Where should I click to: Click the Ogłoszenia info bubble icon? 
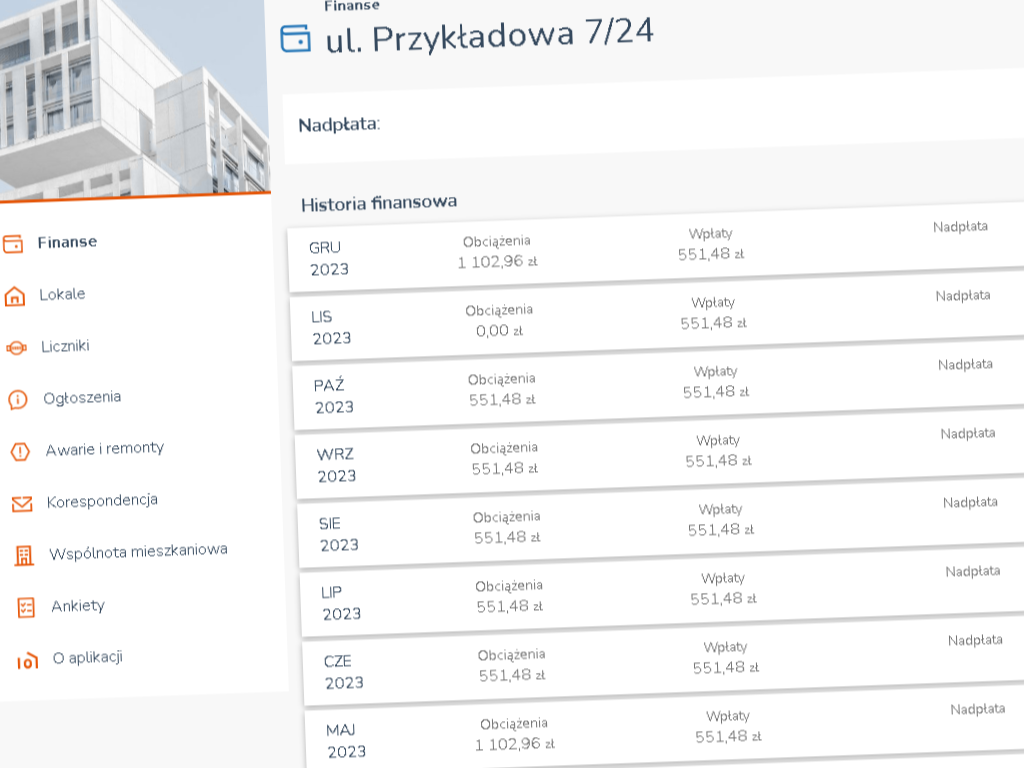pyautogui.click(x=18, y=400)
